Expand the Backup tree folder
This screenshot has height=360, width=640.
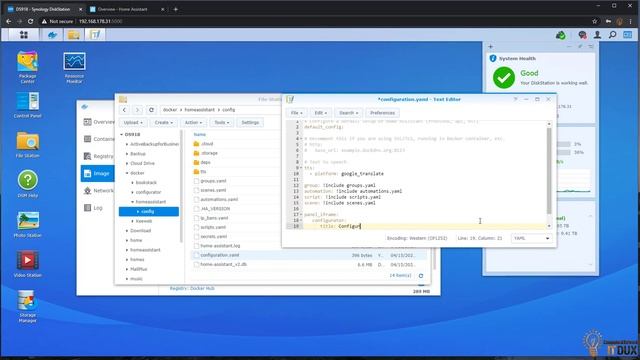click(127, 154)
